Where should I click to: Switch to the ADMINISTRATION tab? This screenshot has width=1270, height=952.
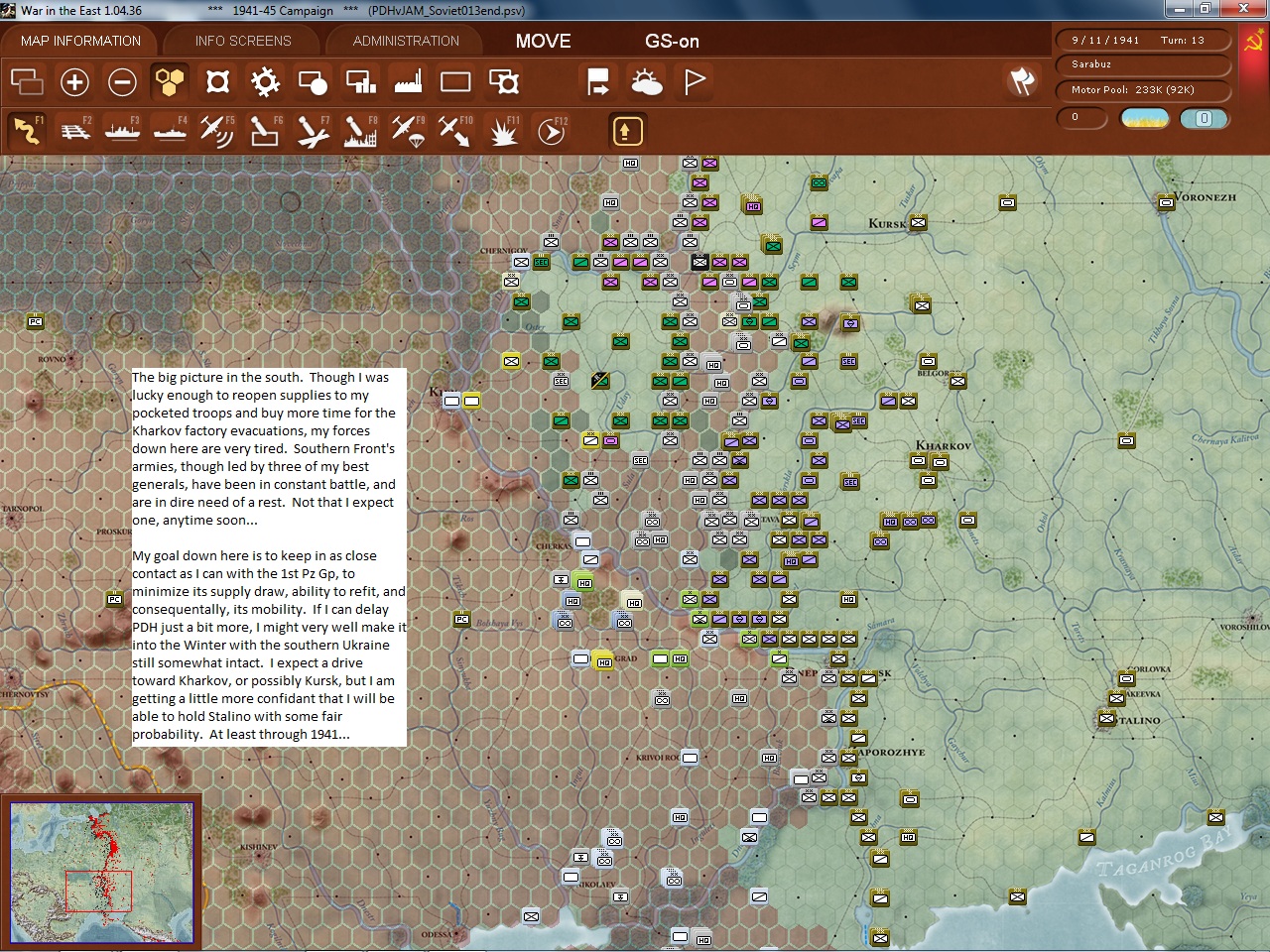406,41
